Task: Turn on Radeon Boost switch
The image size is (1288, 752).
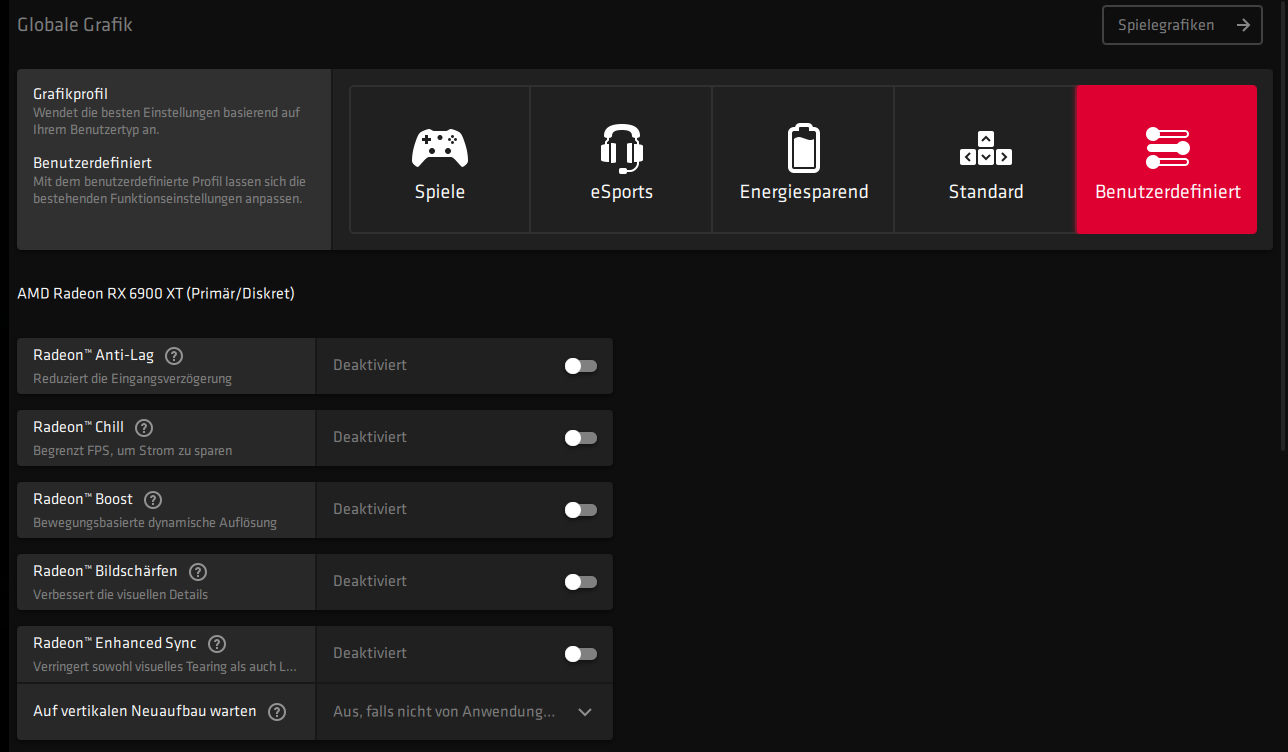Action: pyautogui.click(x=580, y=510)
